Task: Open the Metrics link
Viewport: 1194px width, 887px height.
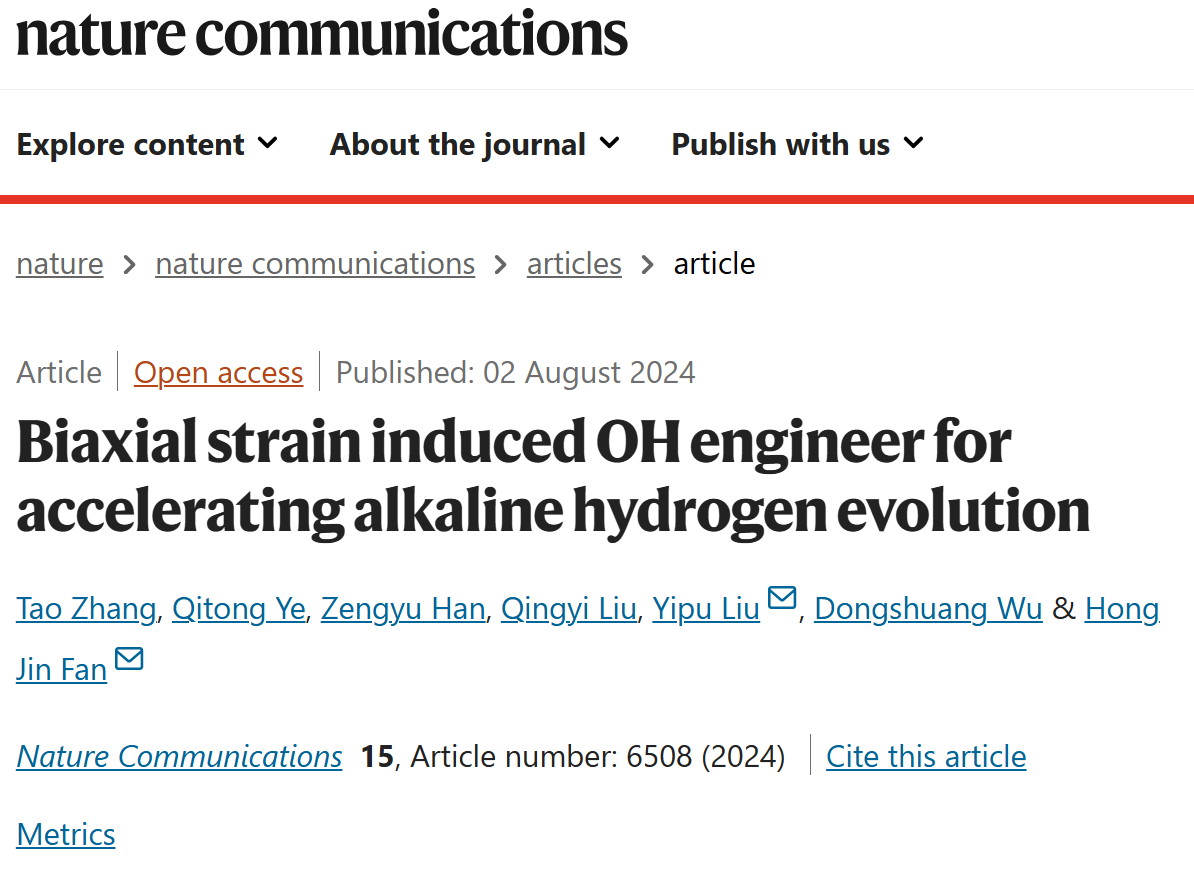Action: coord(65,834)
